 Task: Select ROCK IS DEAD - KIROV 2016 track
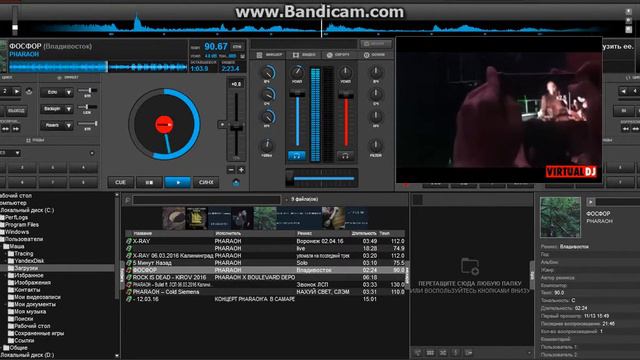pos(265,277)
